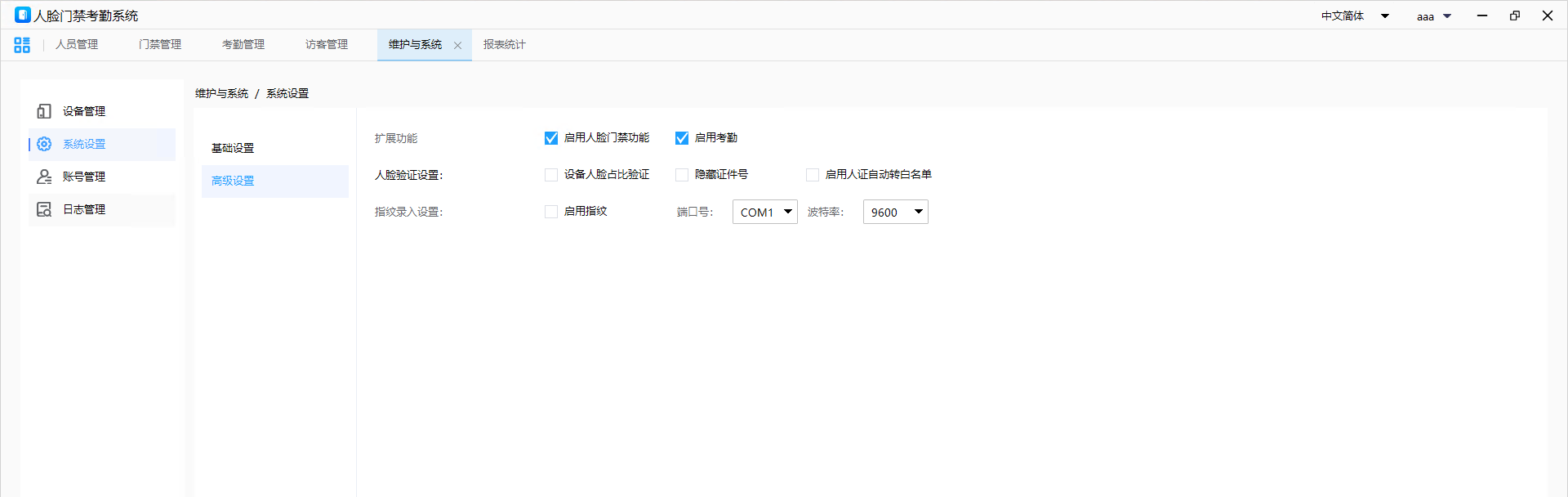The width and height of the screenshot is (1568, 497).
Task: Click the 日志管理 log search icon
Action: click(44, 209)
